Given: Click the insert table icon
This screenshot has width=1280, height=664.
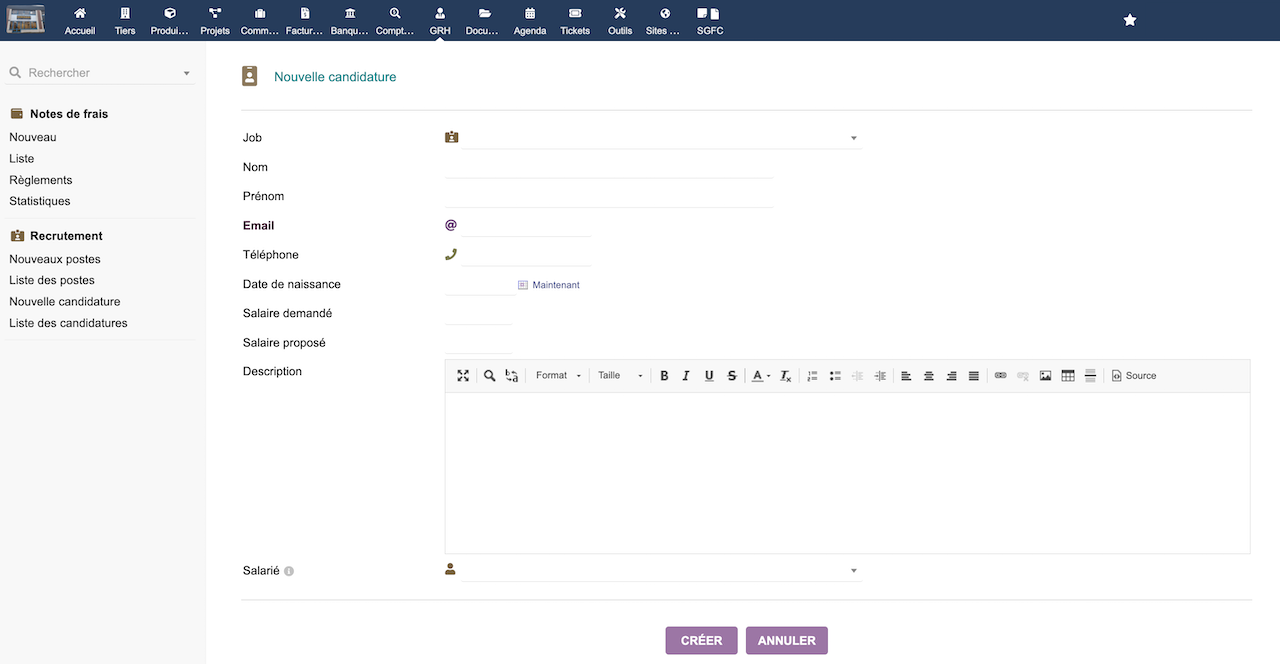Looking at the screenshot, I should (x=1068, y=376).
